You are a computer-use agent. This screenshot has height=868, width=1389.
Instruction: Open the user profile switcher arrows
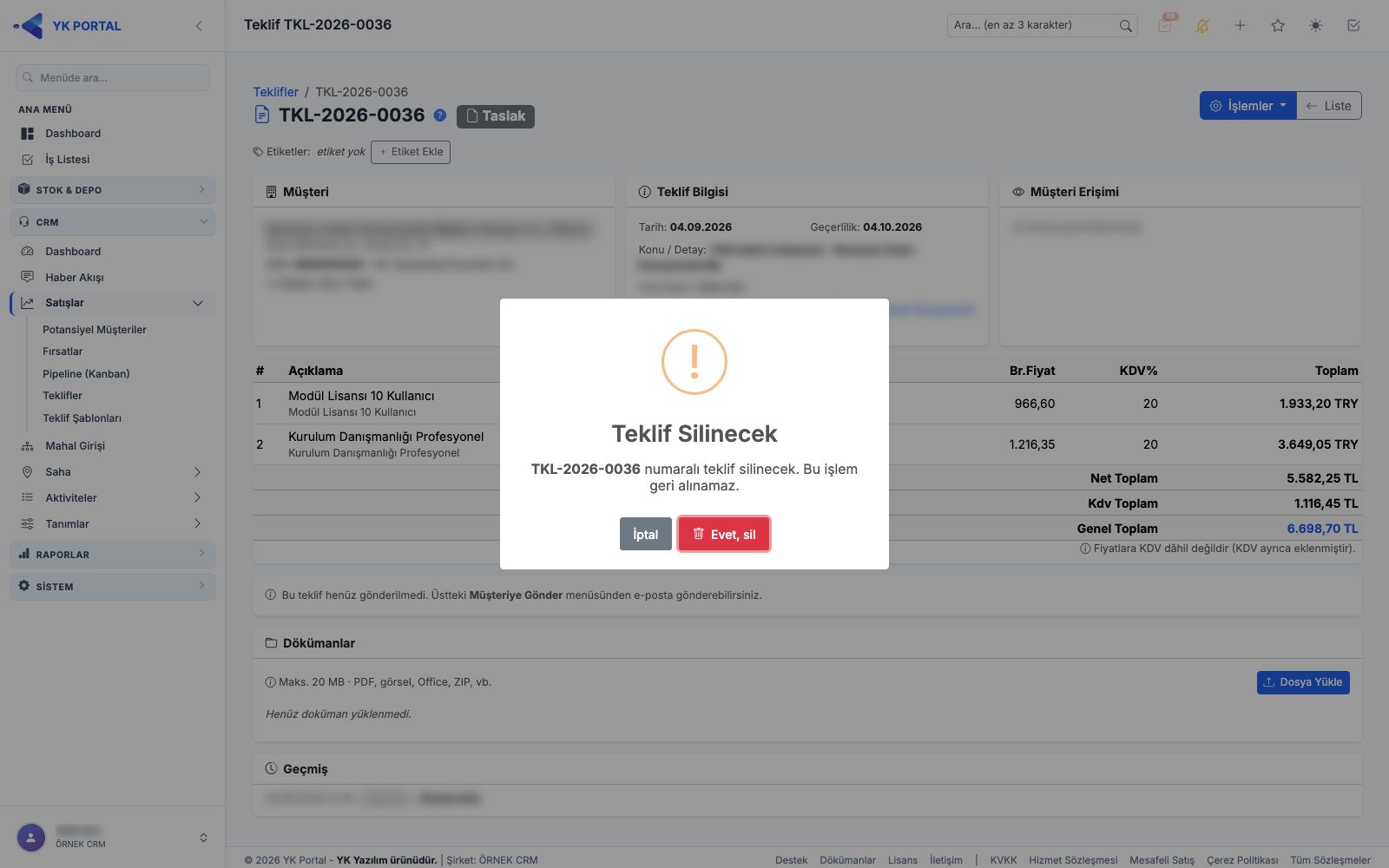[x=203, y=838]
